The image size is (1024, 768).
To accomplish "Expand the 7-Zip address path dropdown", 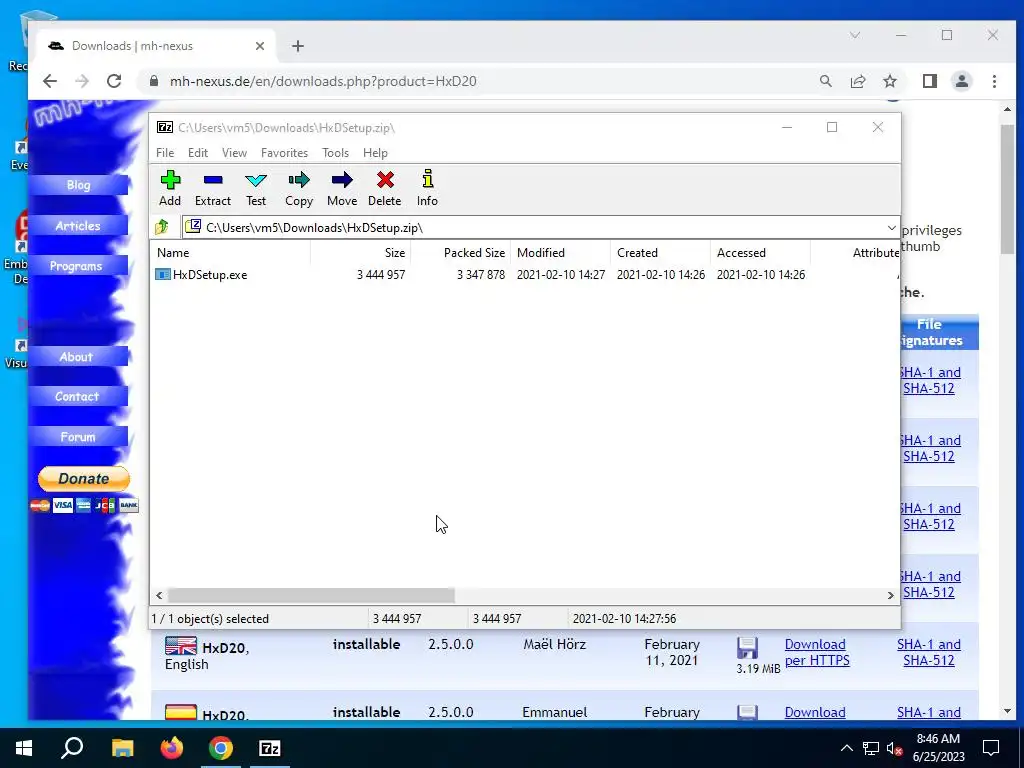I will tap(891, 227).
